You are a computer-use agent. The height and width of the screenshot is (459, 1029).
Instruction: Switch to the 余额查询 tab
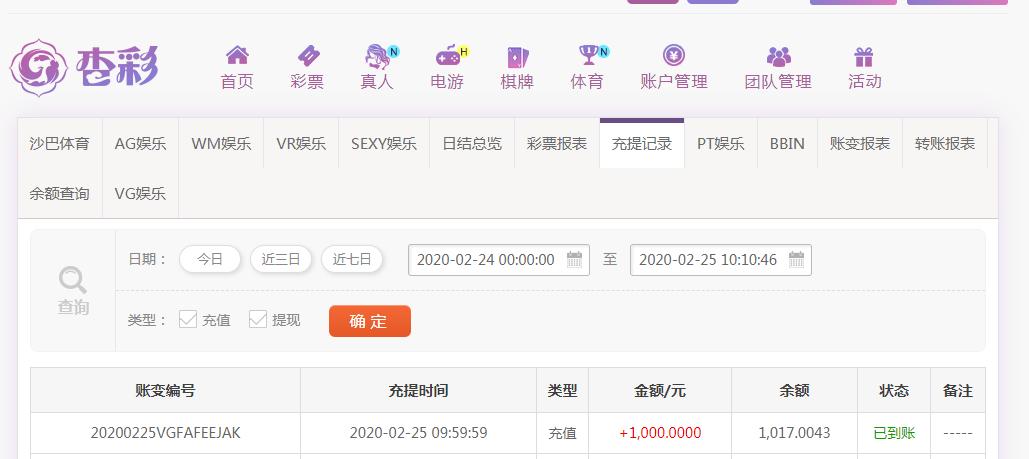(x=60, y=194)
